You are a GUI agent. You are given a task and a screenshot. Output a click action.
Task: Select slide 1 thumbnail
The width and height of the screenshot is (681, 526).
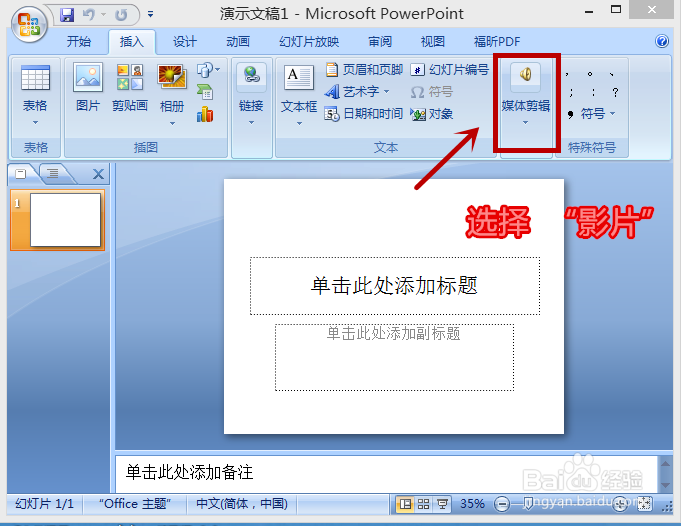click(57, 220)
